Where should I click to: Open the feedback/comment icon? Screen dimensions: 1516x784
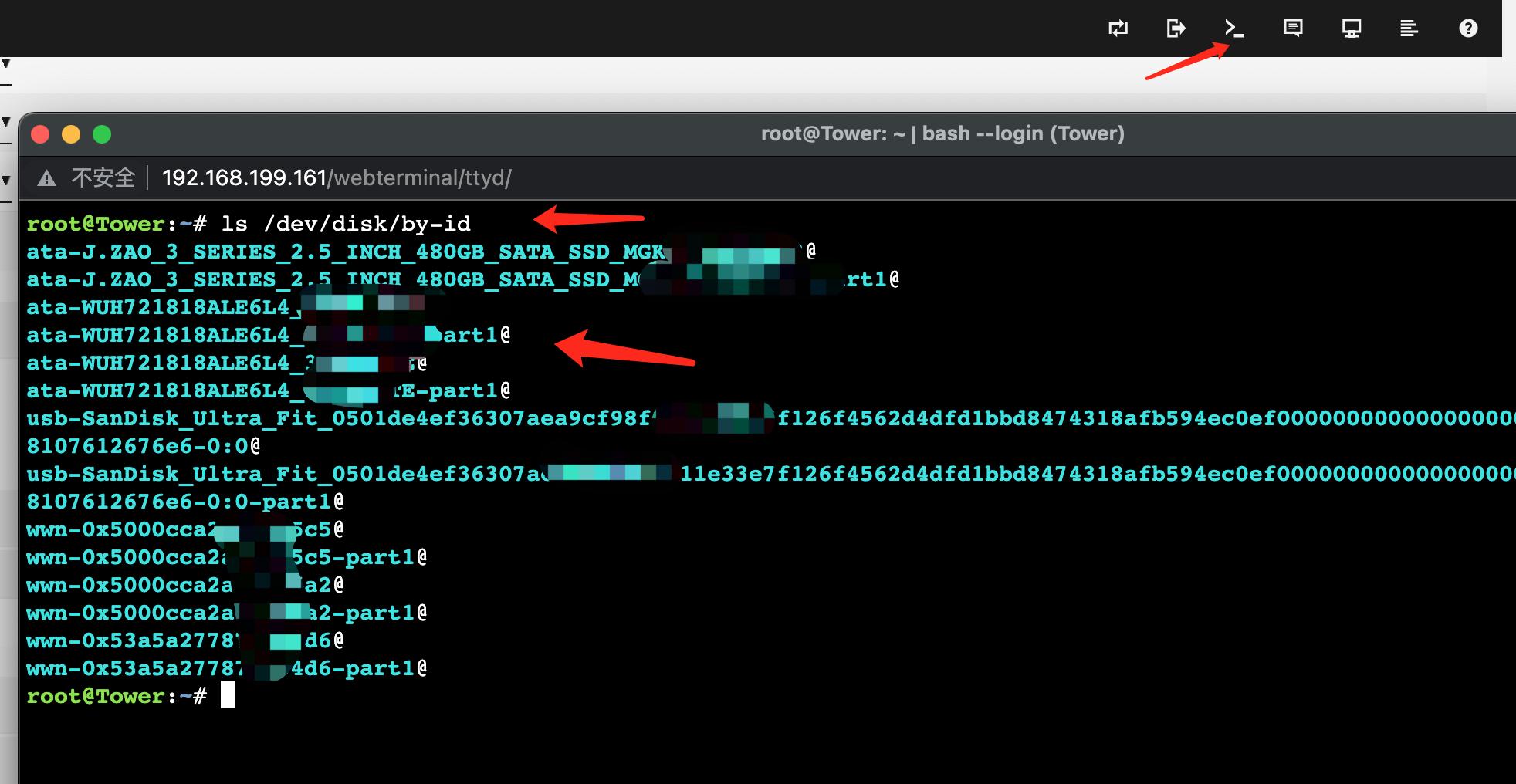pyautogui.click(x=1292, y=29)
